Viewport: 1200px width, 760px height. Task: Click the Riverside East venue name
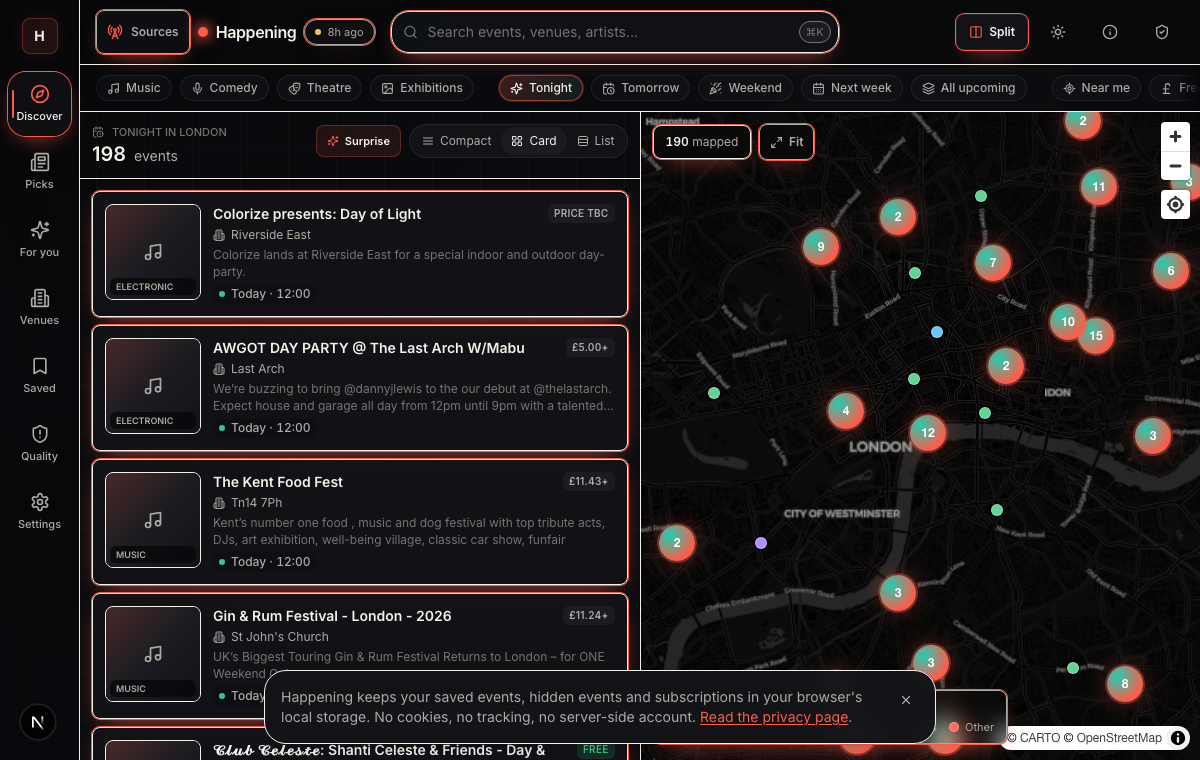tap(271, 235)
